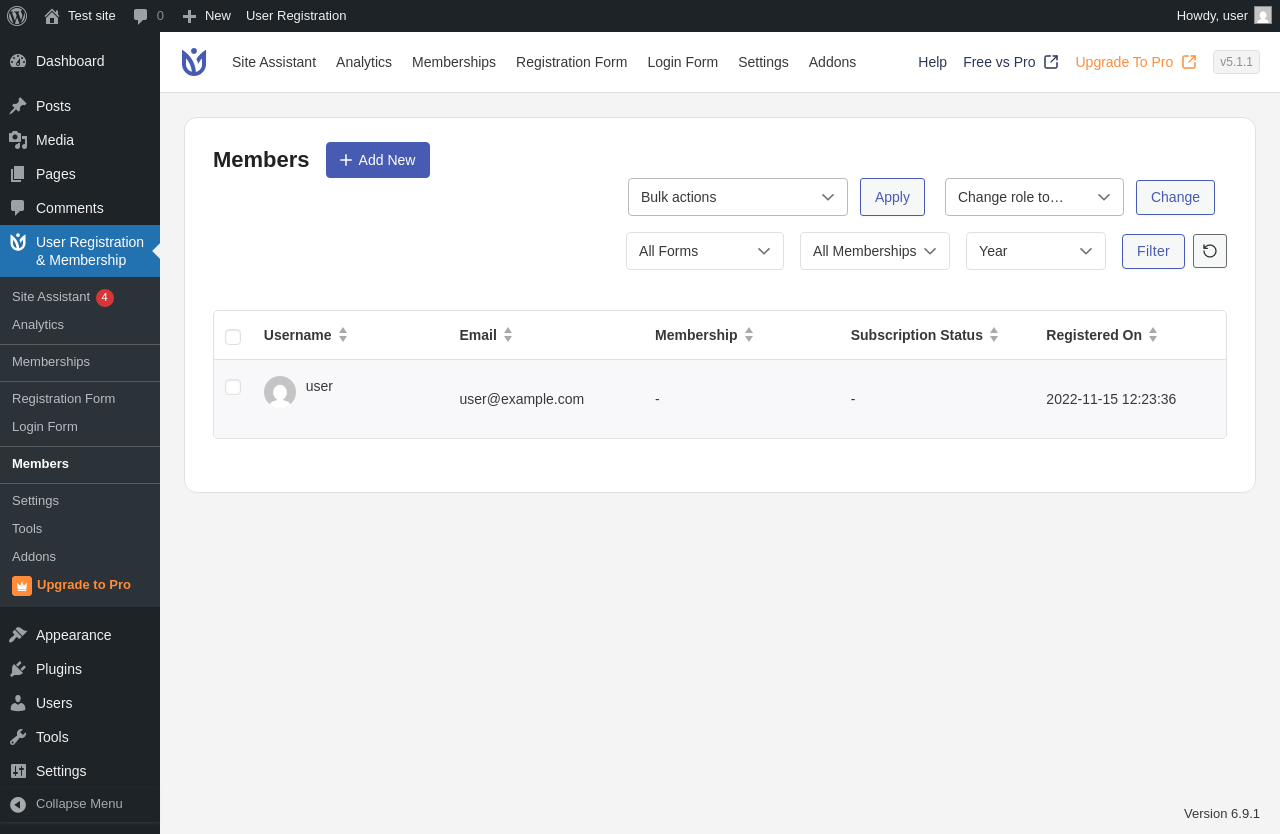Viewport: 1280px width, 834px height.
Task: Open the comments bubble icon in admin bar
Action: 141,16
